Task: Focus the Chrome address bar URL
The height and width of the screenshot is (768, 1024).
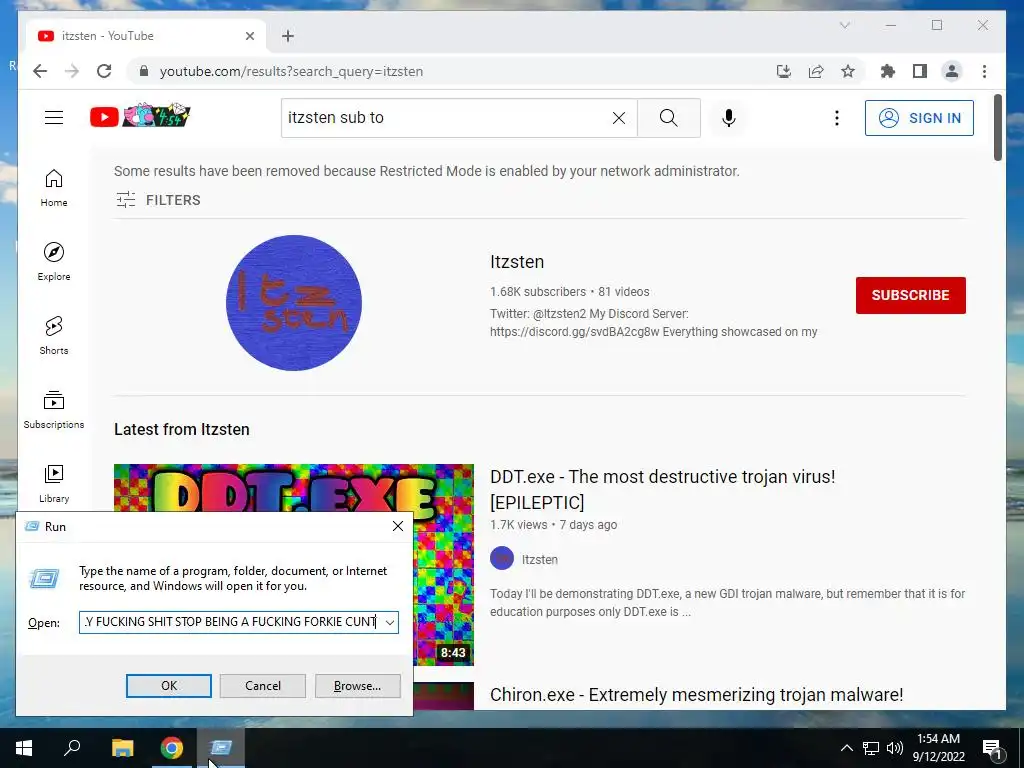Action: click(x=291, y=71)
